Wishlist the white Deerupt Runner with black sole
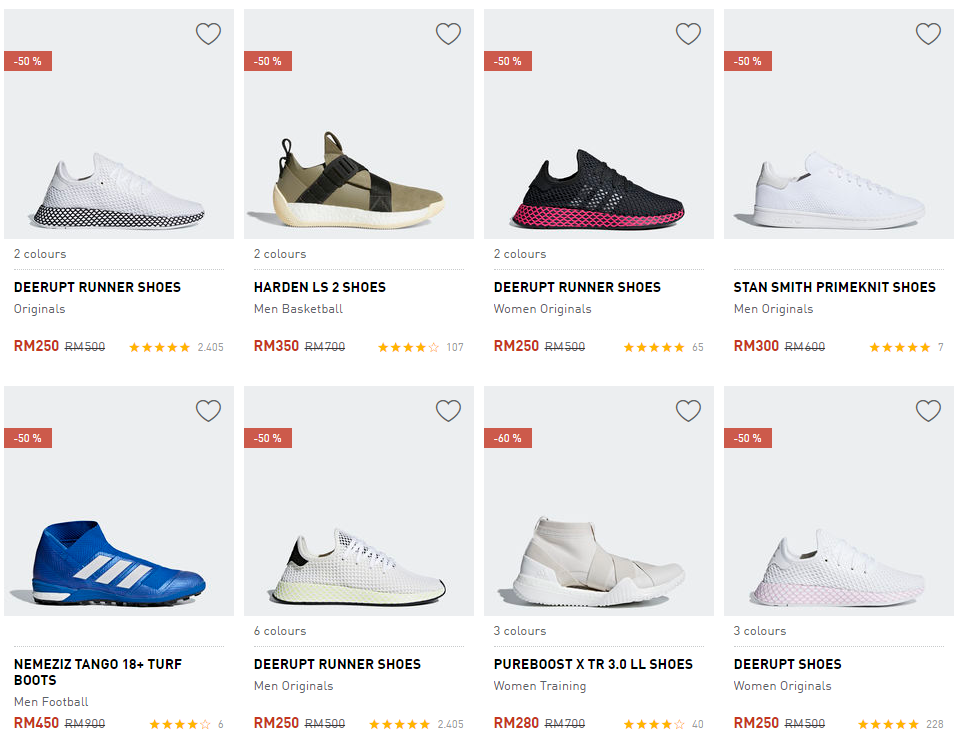The width and height of the screenshot is (965, 753). [208, 34]
